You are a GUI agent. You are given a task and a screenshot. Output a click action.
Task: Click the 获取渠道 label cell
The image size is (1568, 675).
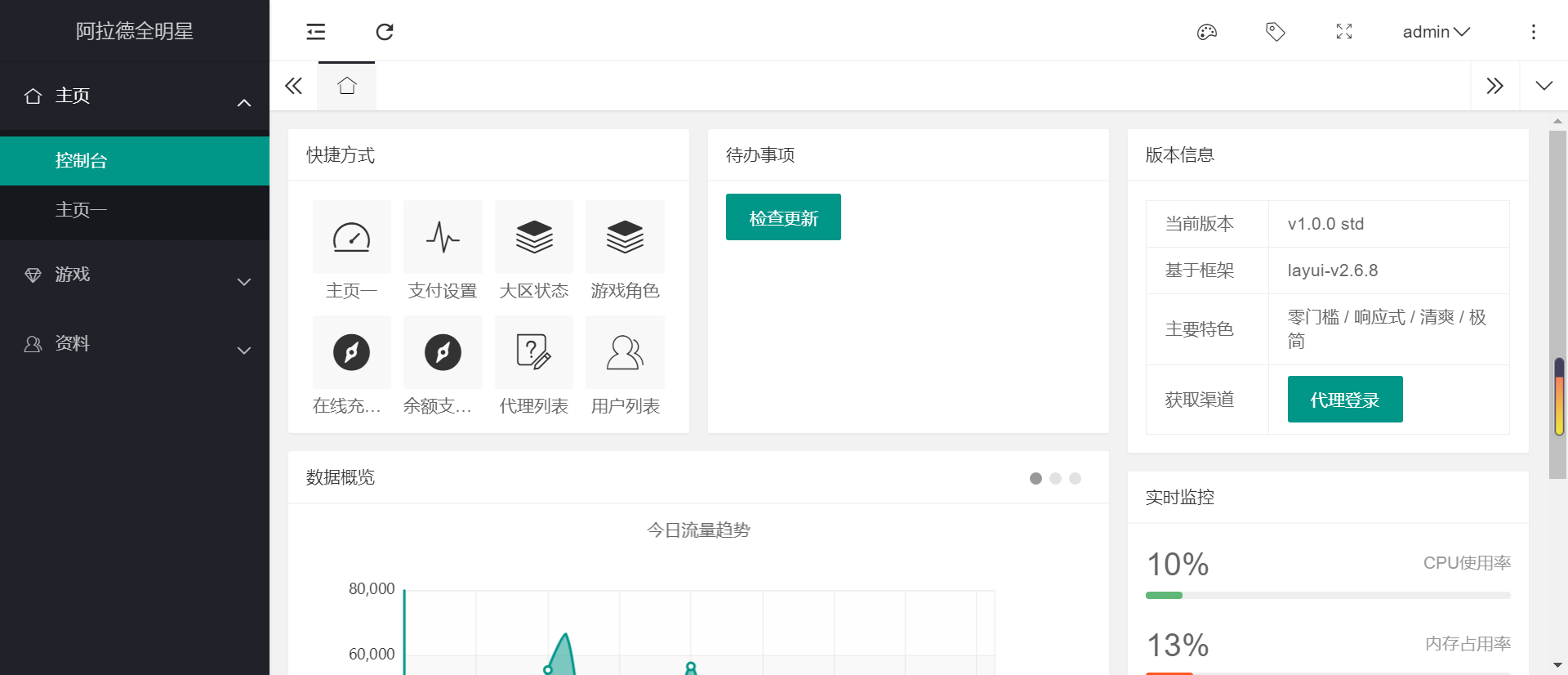pos(1207,400)
